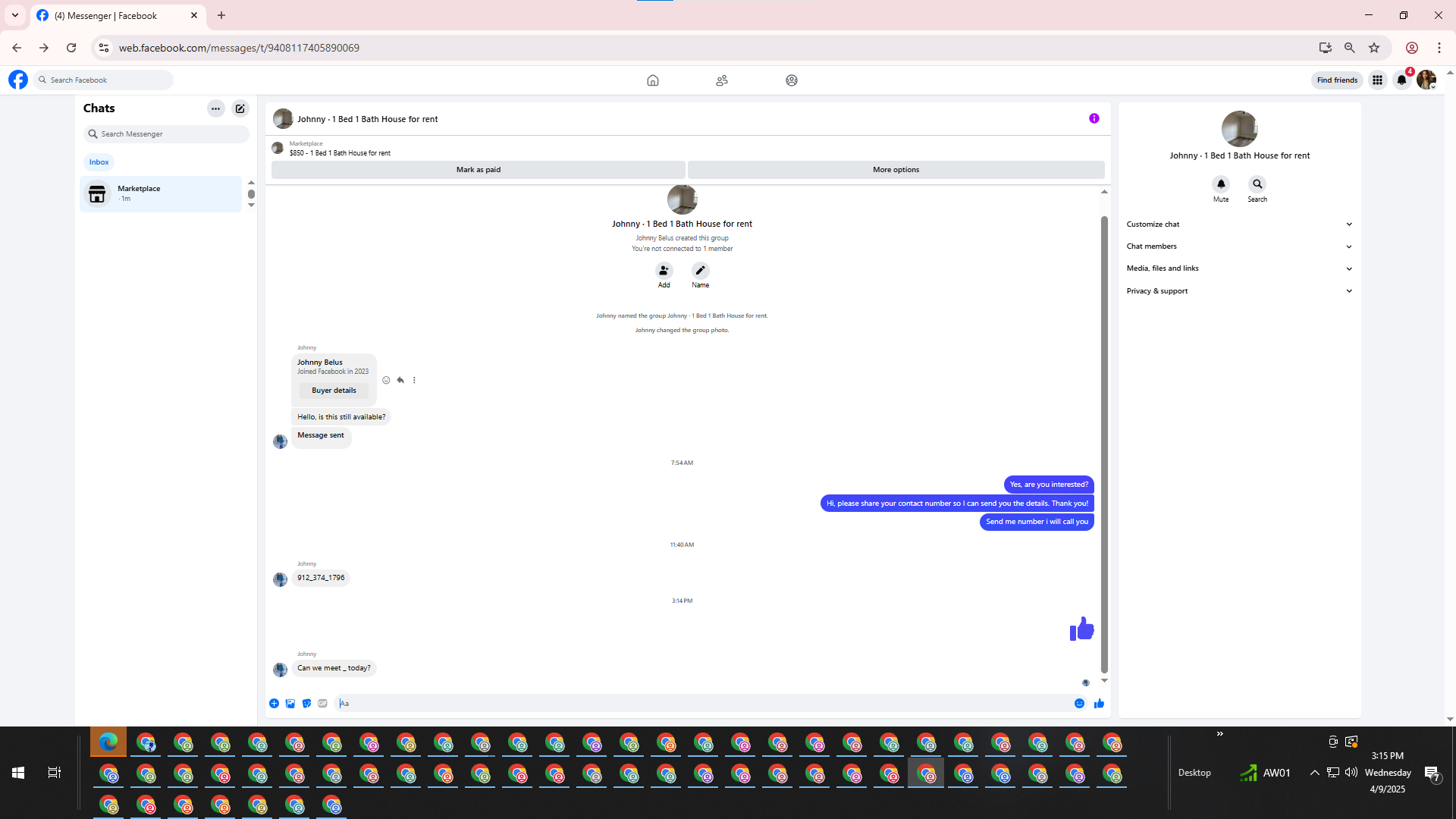Viewport: 1456px width, 819px height.
Task: Select the Inbox tab
Action: pyautogui.click(x=99, y=162)
